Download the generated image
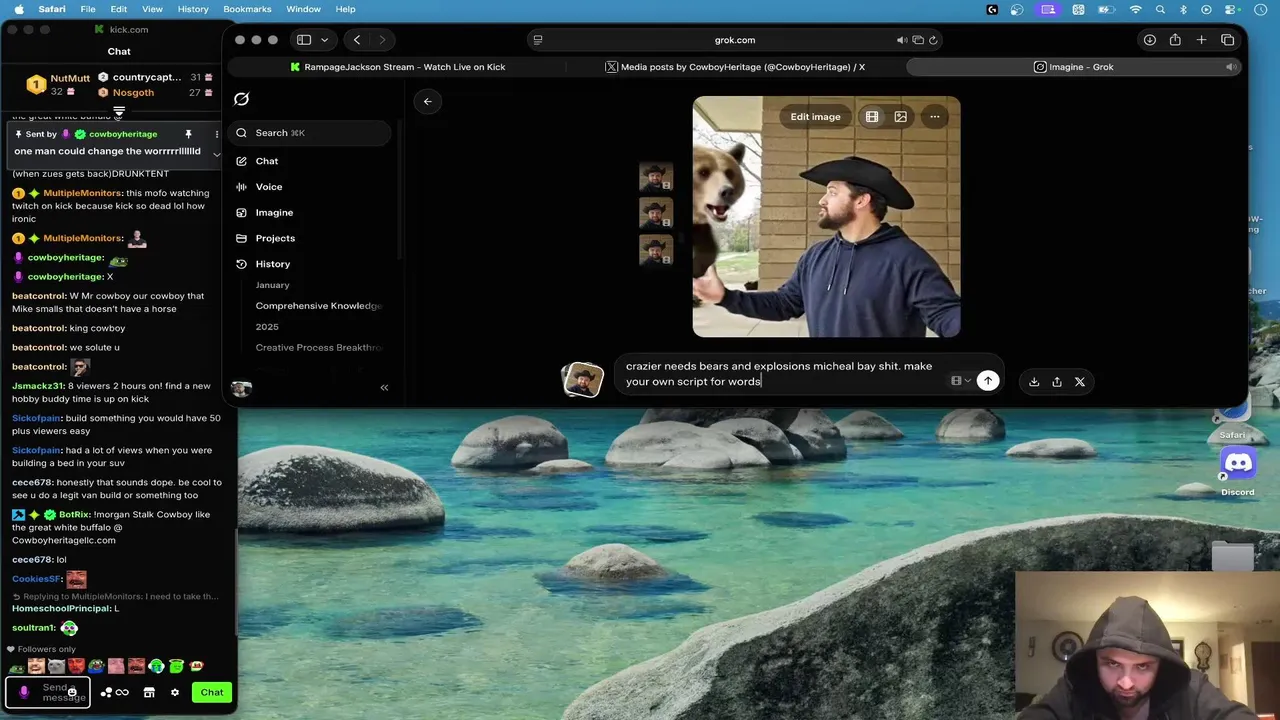Viewport: 1280px width, 720px height. [x=1034, y=382]
